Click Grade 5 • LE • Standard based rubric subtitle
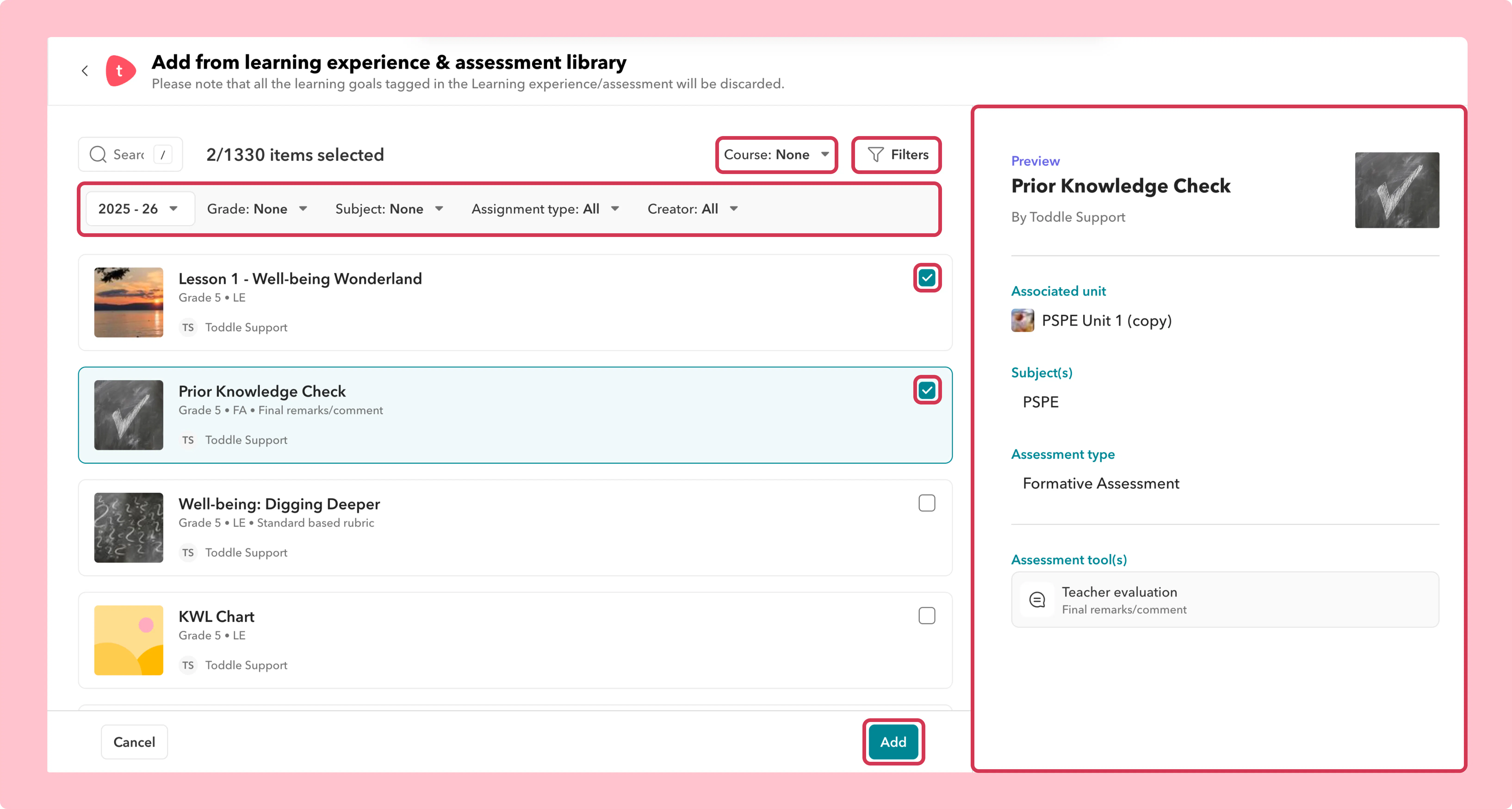1512x809 pixels. 276,523
